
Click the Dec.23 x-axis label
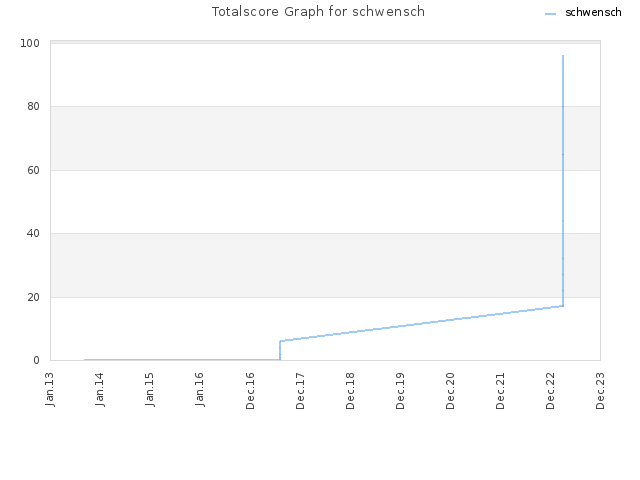[600, 391]
